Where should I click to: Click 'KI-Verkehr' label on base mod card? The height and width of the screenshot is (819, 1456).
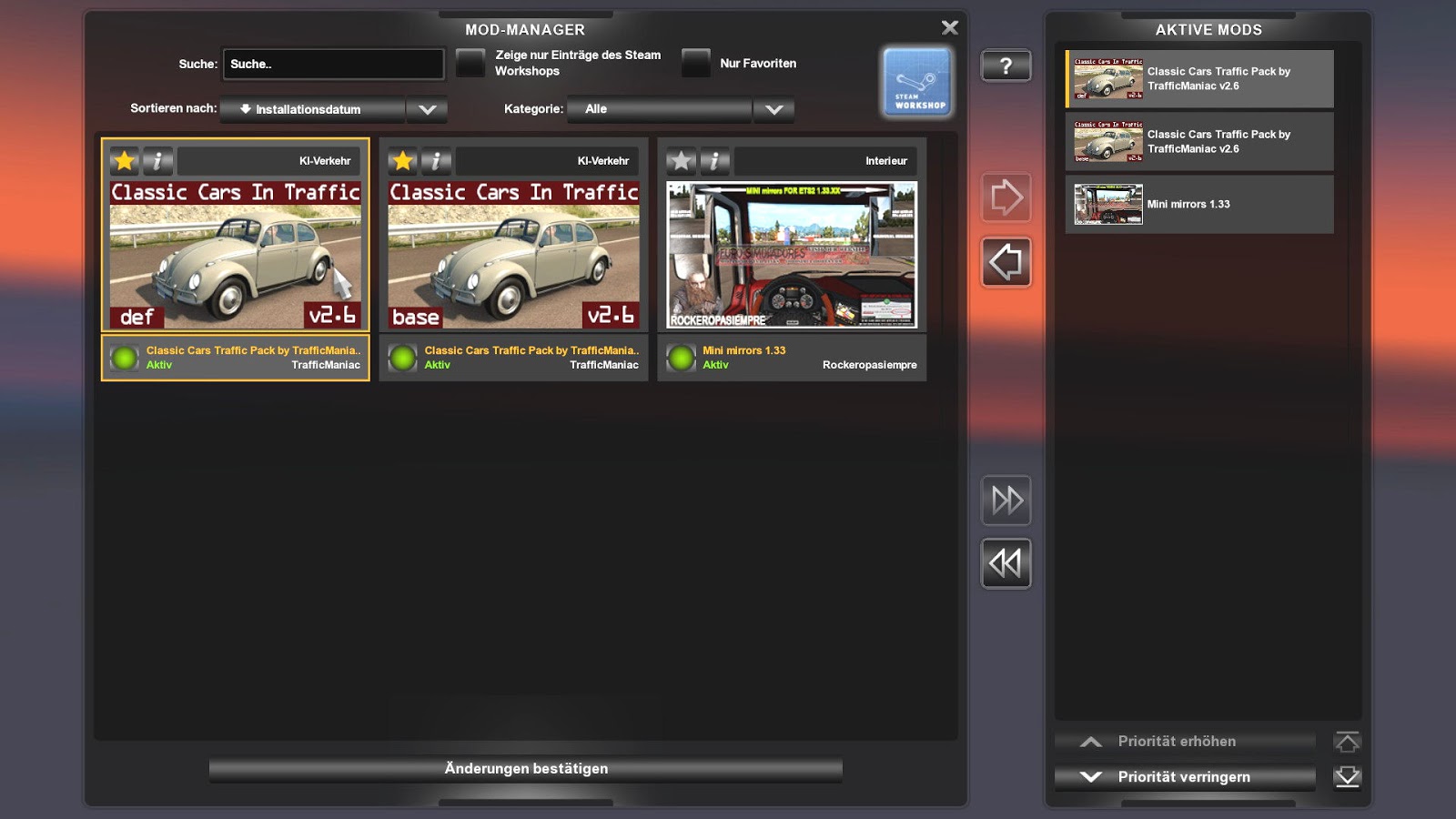[603, 161]
